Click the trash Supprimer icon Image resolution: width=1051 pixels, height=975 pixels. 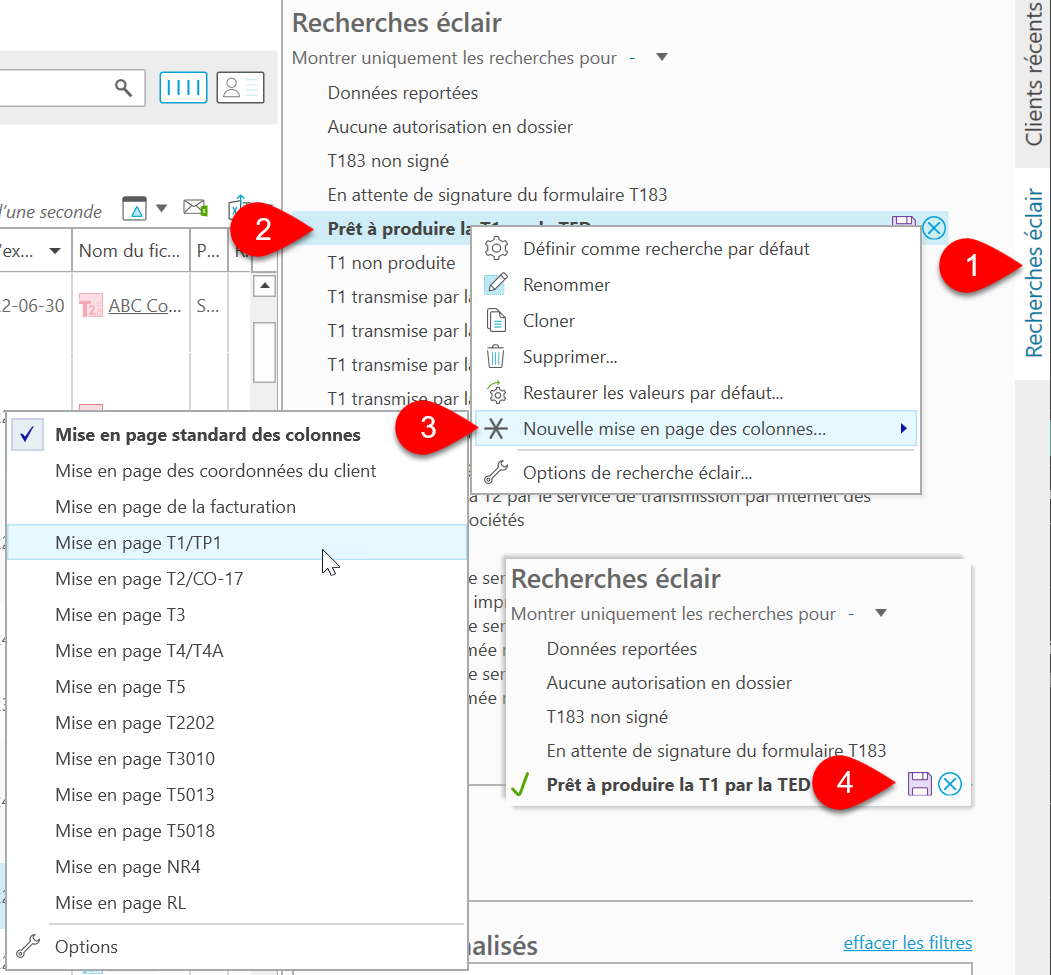pos(496,356)
